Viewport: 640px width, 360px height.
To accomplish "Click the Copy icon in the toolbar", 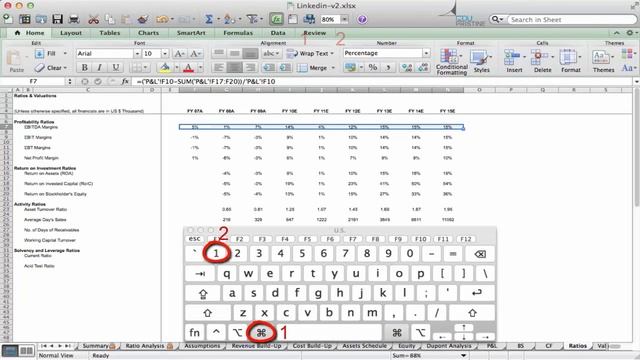I will pos(110,19).
